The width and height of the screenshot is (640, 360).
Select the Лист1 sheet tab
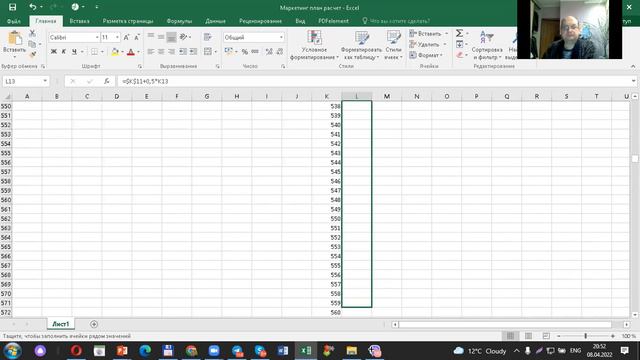click(61, 324)
